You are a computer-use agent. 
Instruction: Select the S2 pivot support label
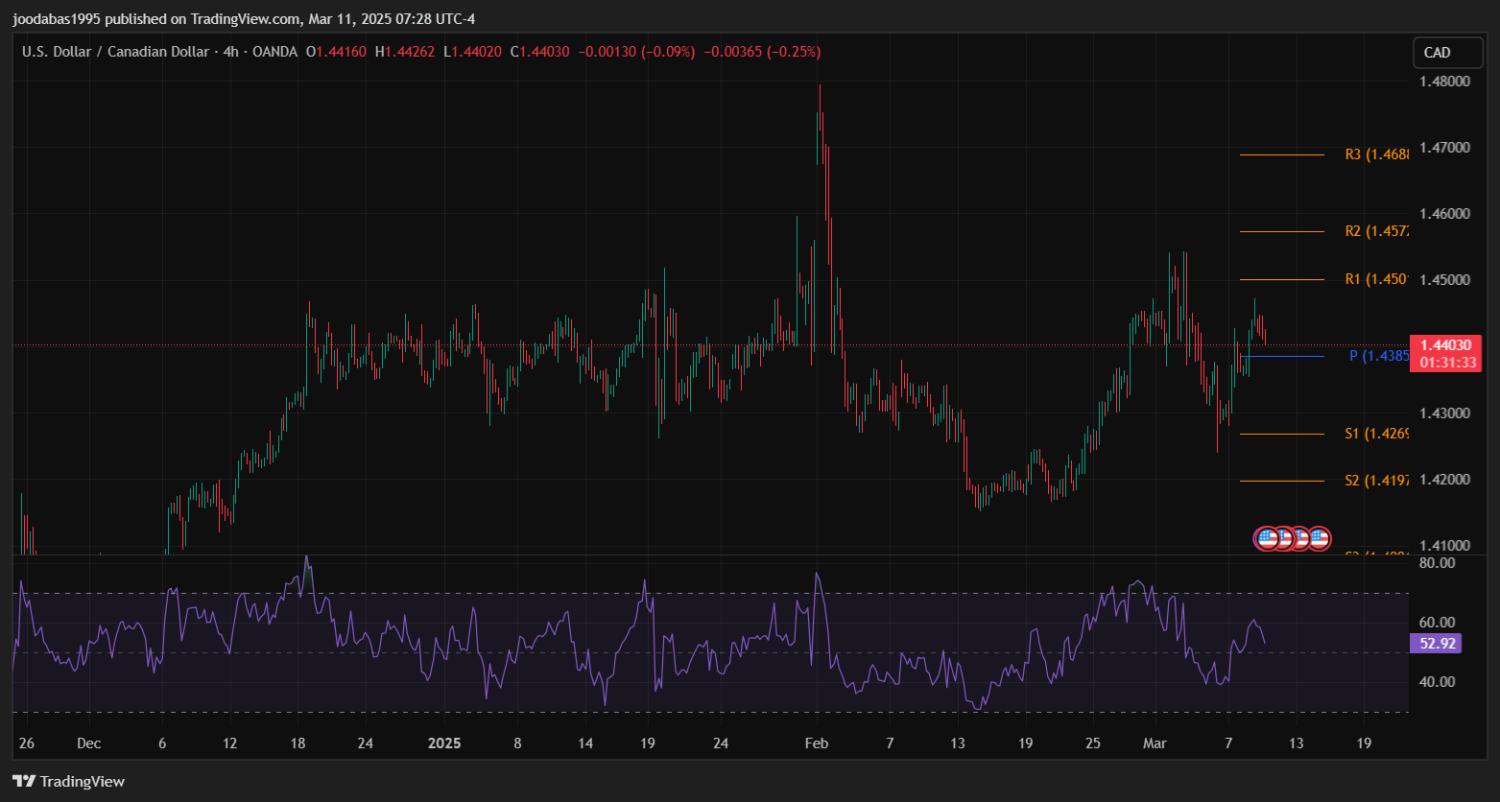tap(1376, 481)
